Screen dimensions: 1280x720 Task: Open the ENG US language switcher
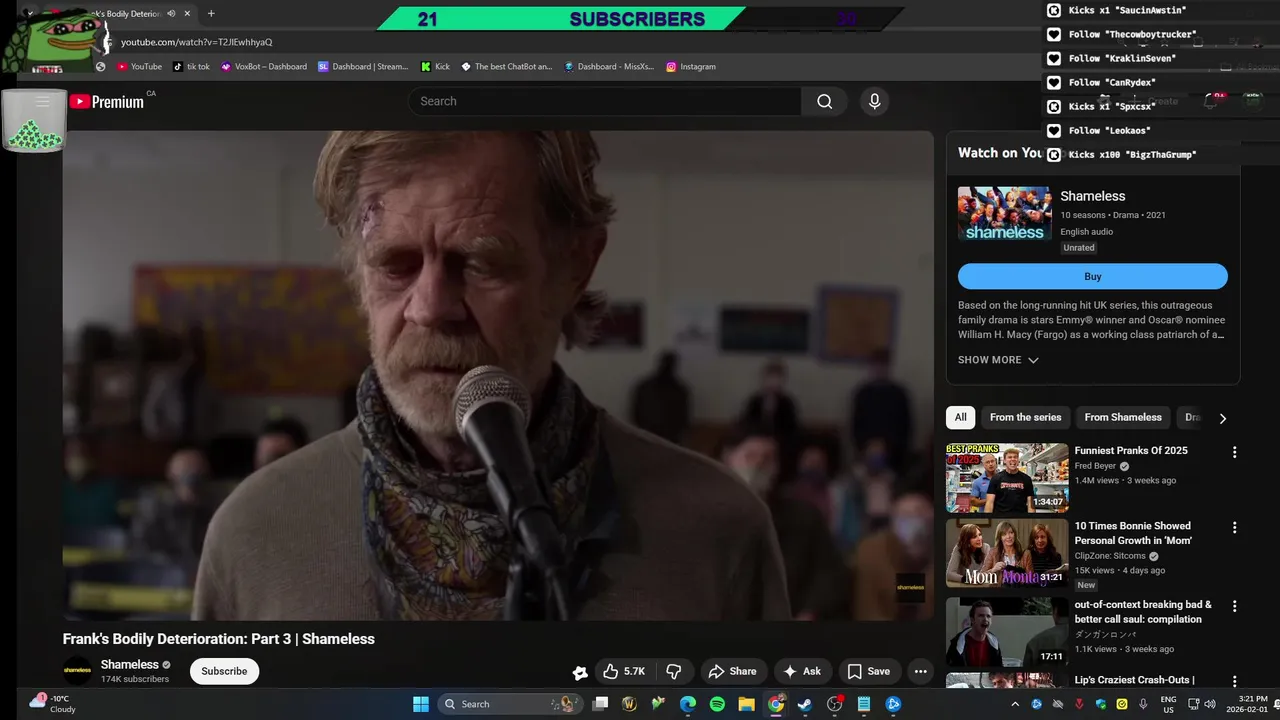click(1168, 704)
